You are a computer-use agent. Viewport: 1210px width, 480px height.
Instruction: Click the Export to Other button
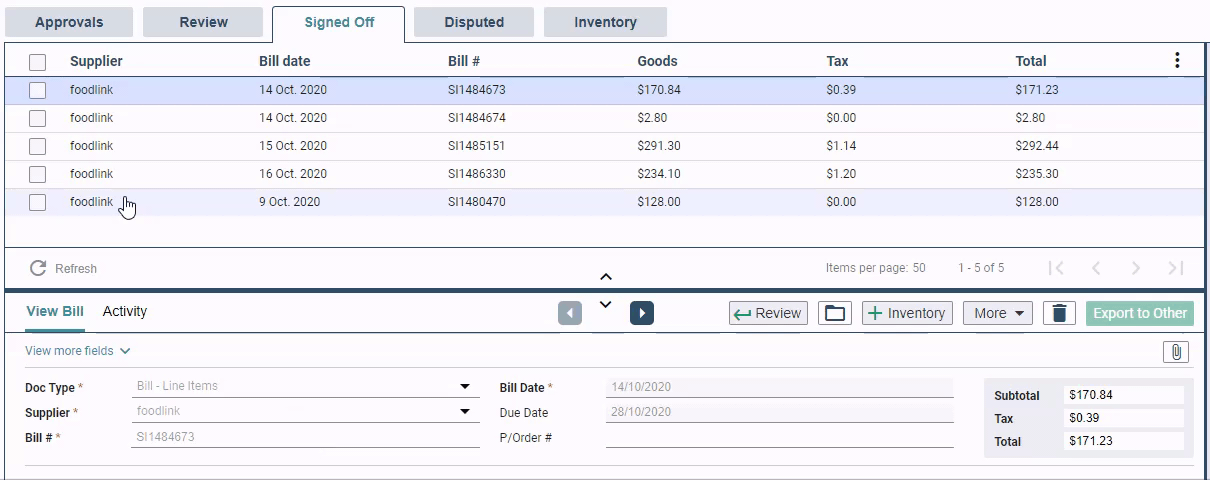click(1140, 313)
